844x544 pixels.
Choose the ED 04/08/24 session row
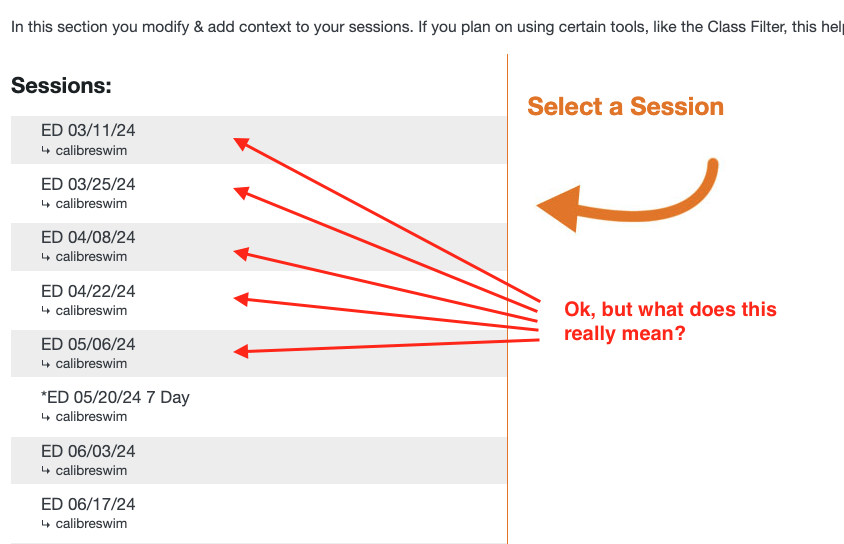(x=88, y=237)
